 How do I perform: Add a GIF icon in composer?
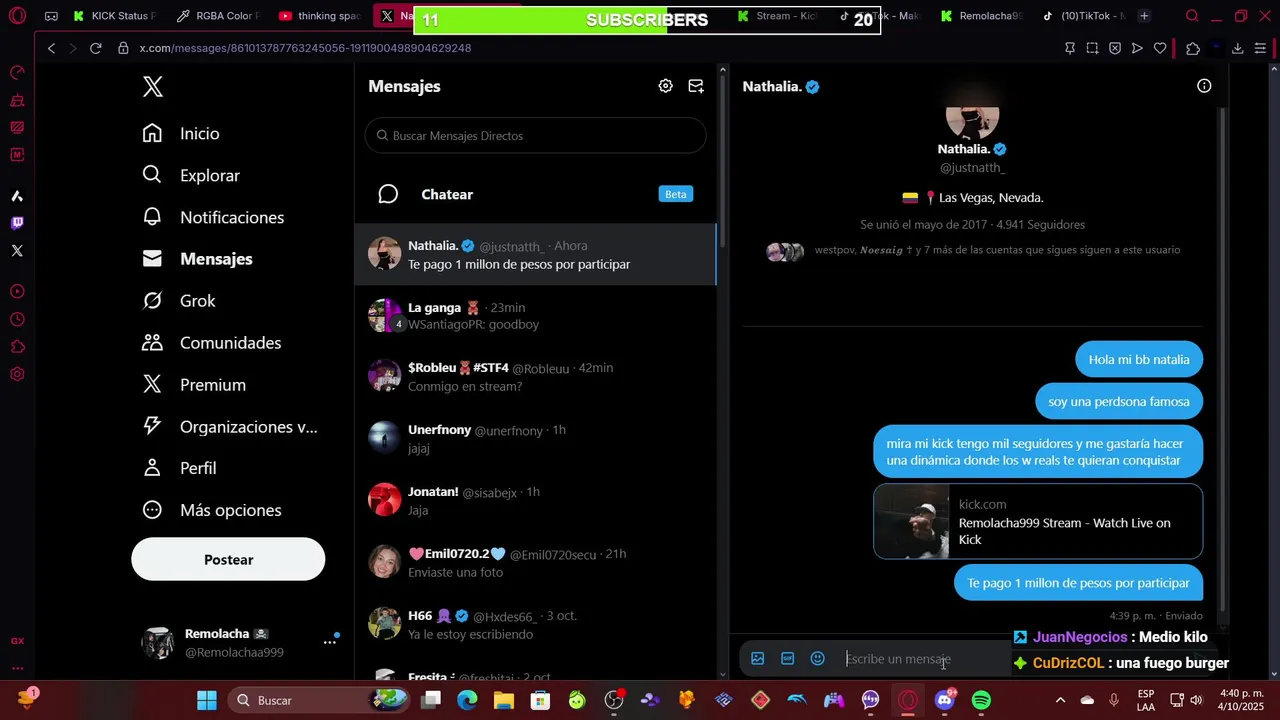coord(787,659)
